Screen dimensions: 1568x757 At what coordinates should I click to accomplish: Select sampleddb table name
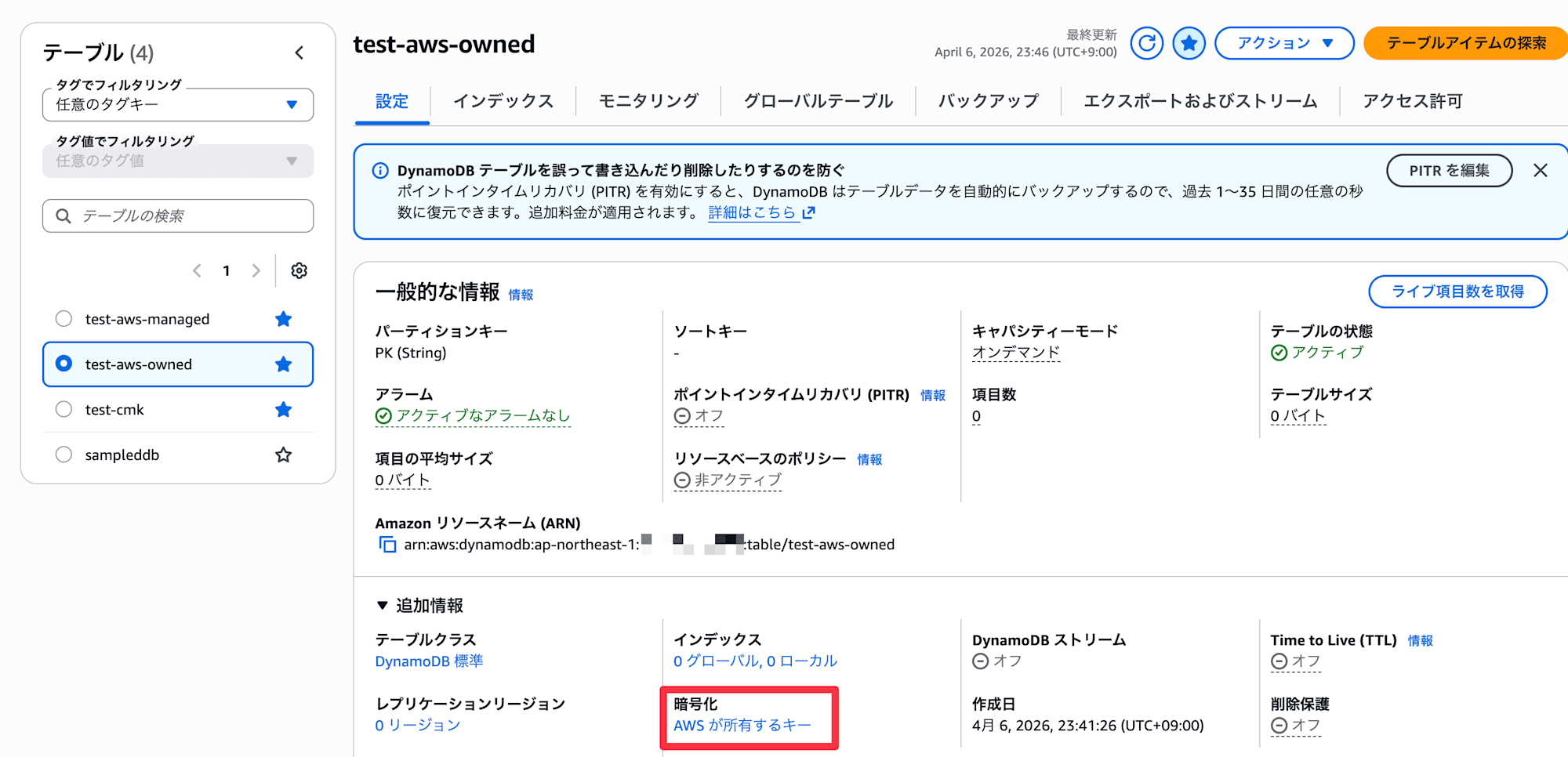click(x=122, y=455)
